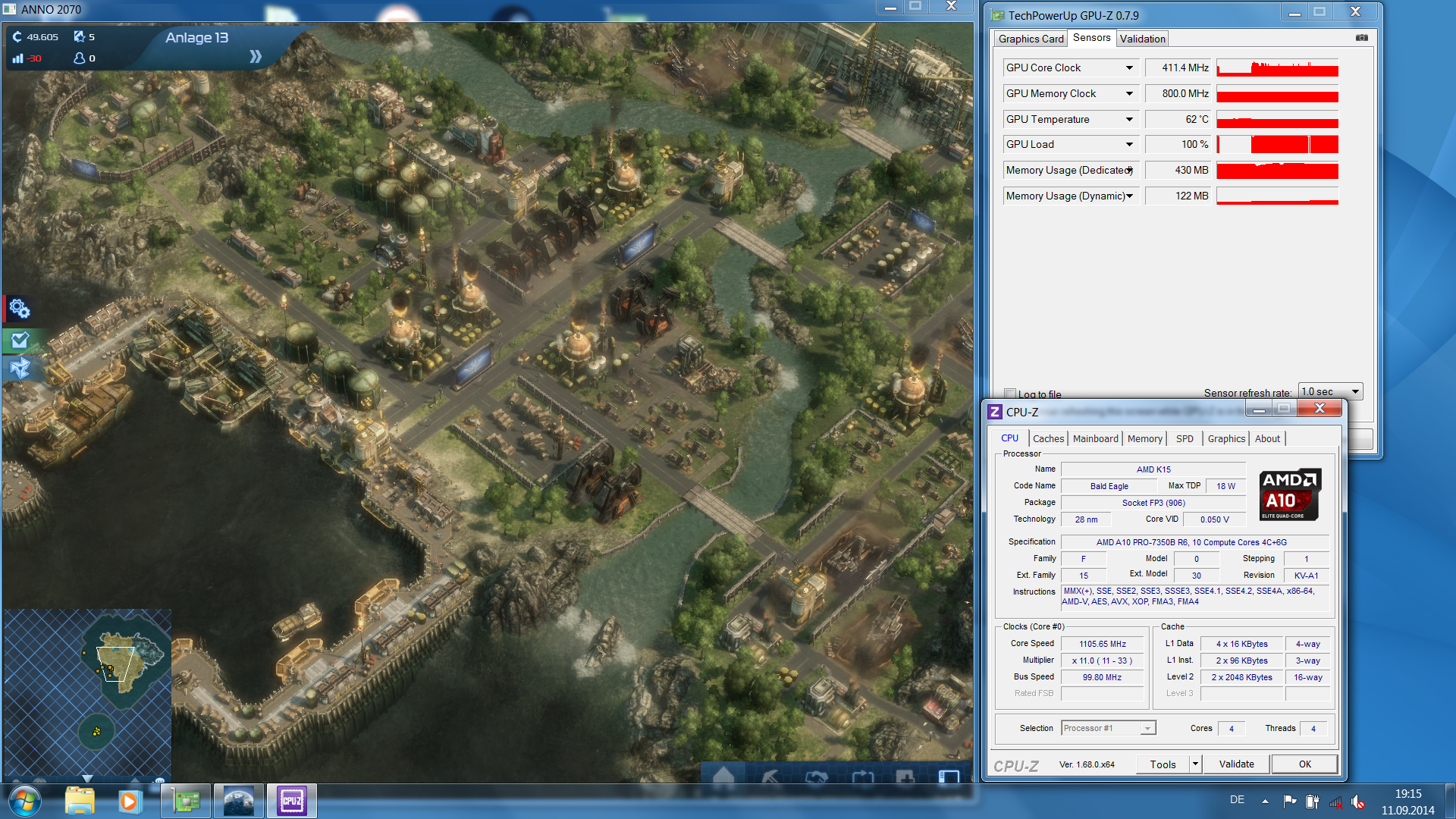Open the house build menu in ANNO
Viewport: 1456px width, 819px height.
click(x=723, y=776)
